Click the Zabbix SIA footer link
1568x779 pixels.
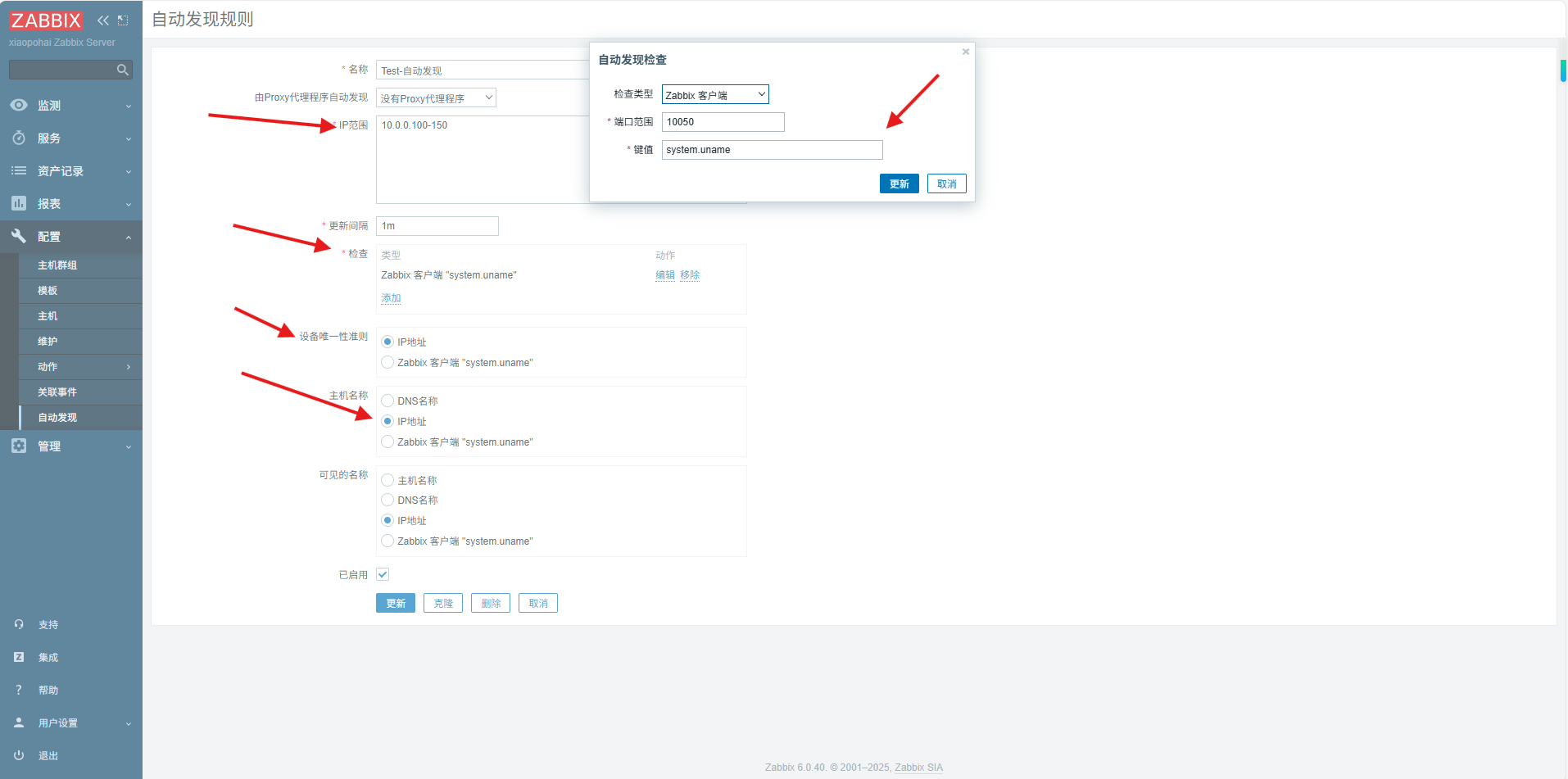point(918,768)
